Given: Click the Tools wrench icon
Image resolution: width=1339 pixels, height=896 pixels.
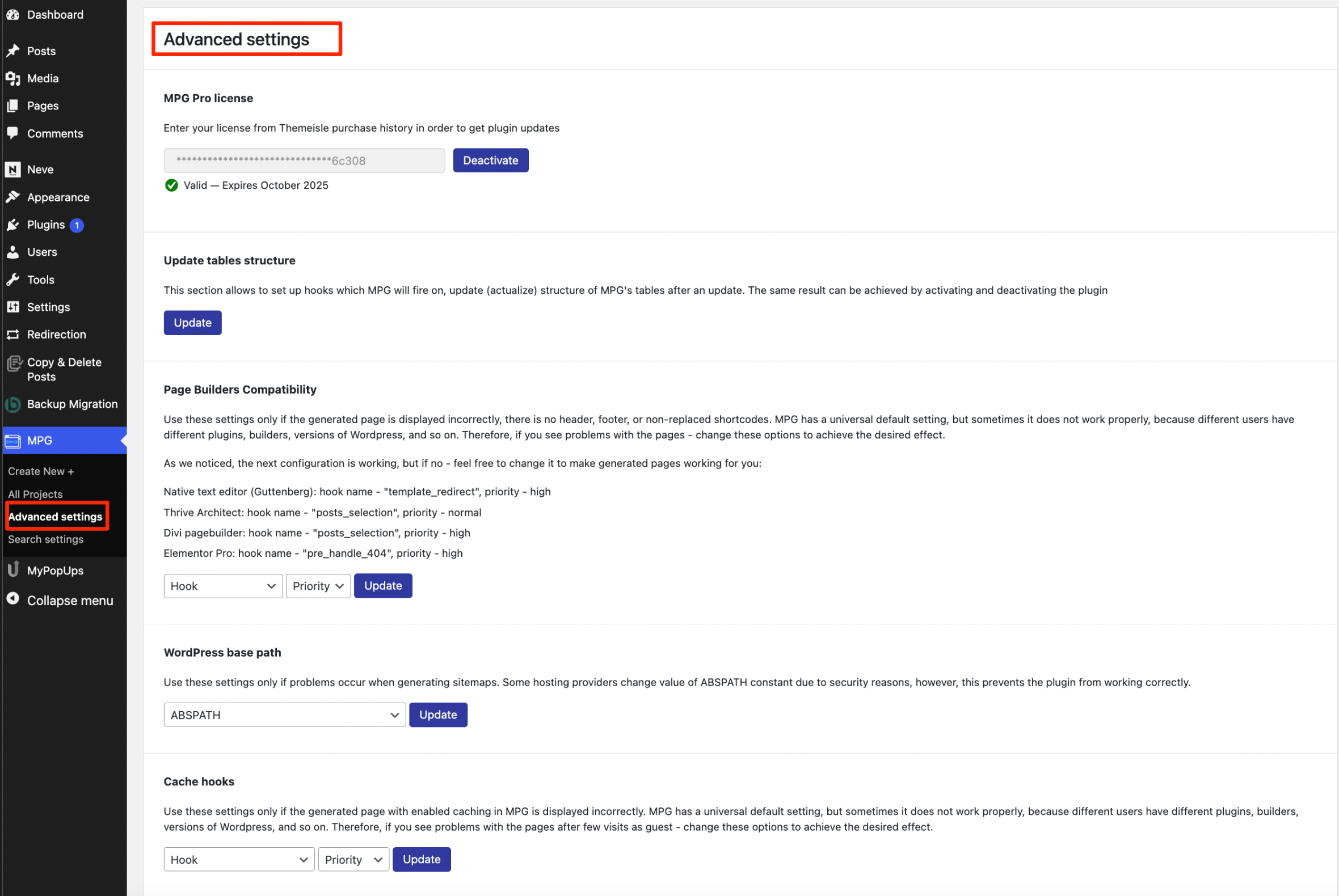Looking at the screenshot, I should pyautogui.click(x=12, y=280).
